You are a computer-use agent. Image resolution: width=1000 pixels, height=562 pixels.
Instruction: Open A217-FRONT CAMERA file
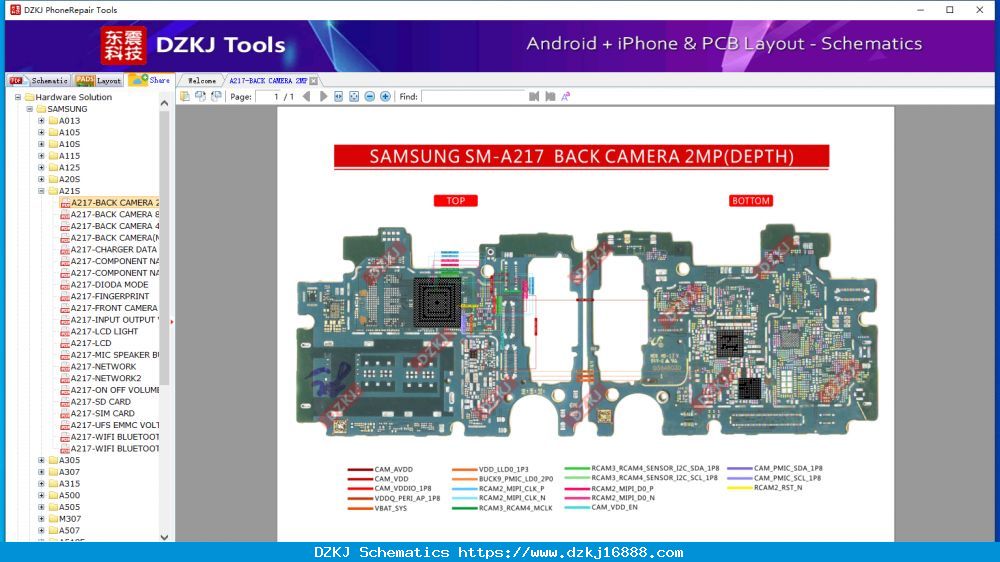coord(114,308)
